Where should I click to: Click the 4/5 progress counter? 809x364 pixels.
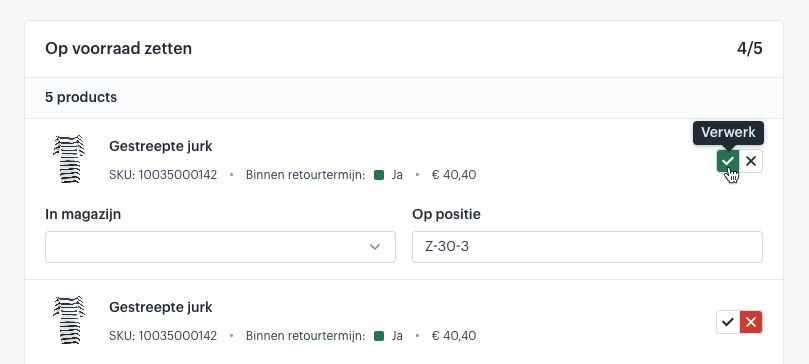coord(750,49)
